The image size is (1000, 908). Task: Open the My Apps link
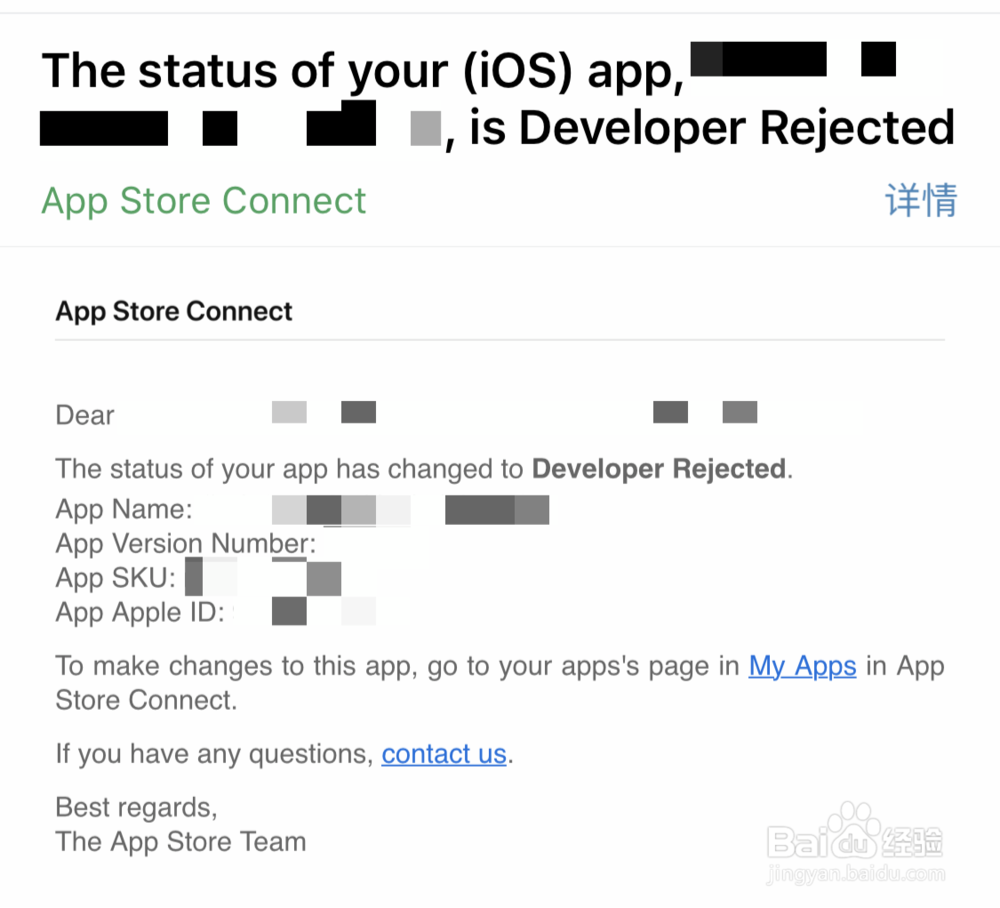pyautogui.click(x=802, y=666)
